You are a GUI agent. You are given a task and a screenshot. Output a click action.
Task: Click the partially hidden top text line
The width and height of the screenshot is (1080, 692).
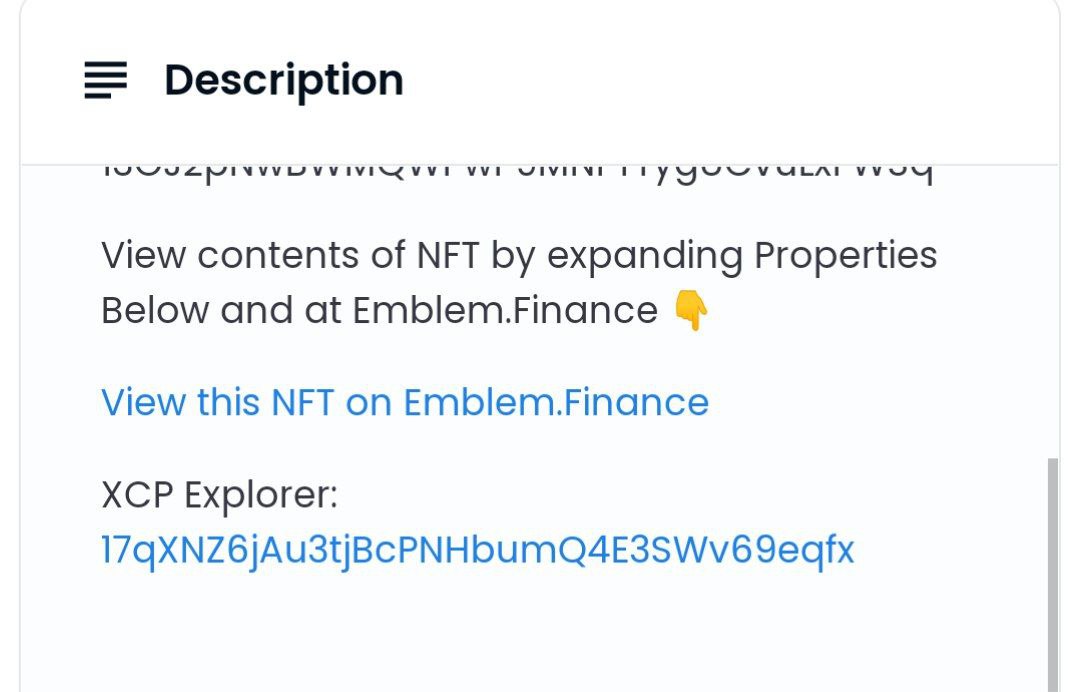pyautogui.click(x=517, y=171)
